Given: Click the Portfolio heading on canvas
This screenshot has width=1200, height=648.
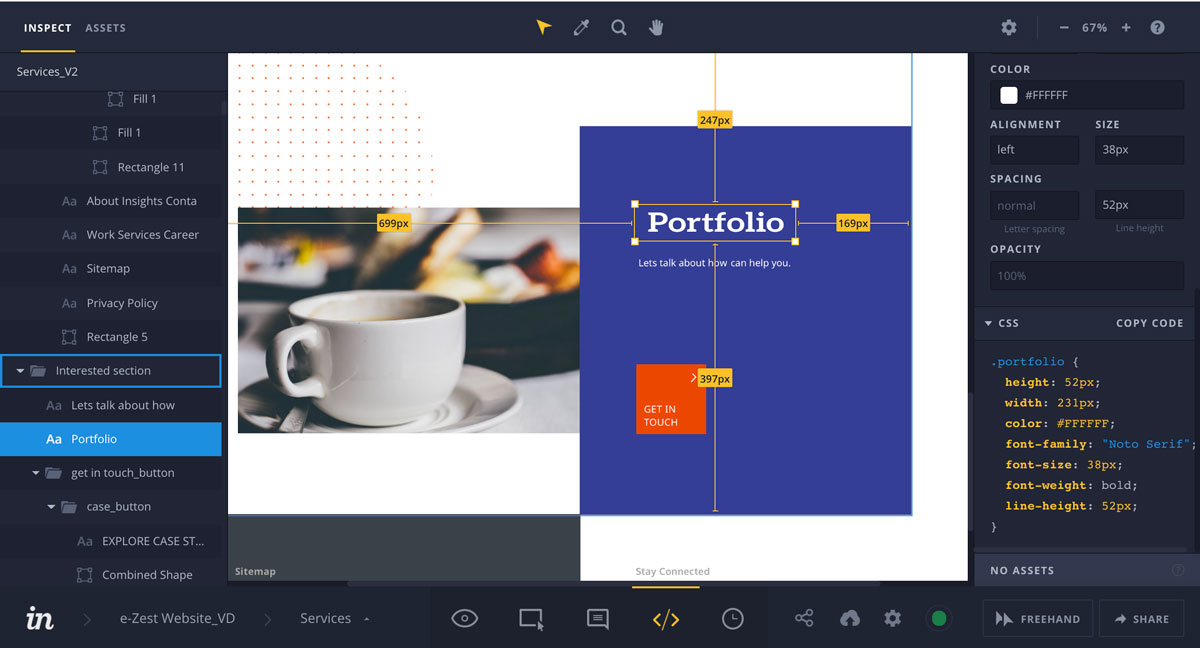Looking at the screenshot, I should pos(715,222).
